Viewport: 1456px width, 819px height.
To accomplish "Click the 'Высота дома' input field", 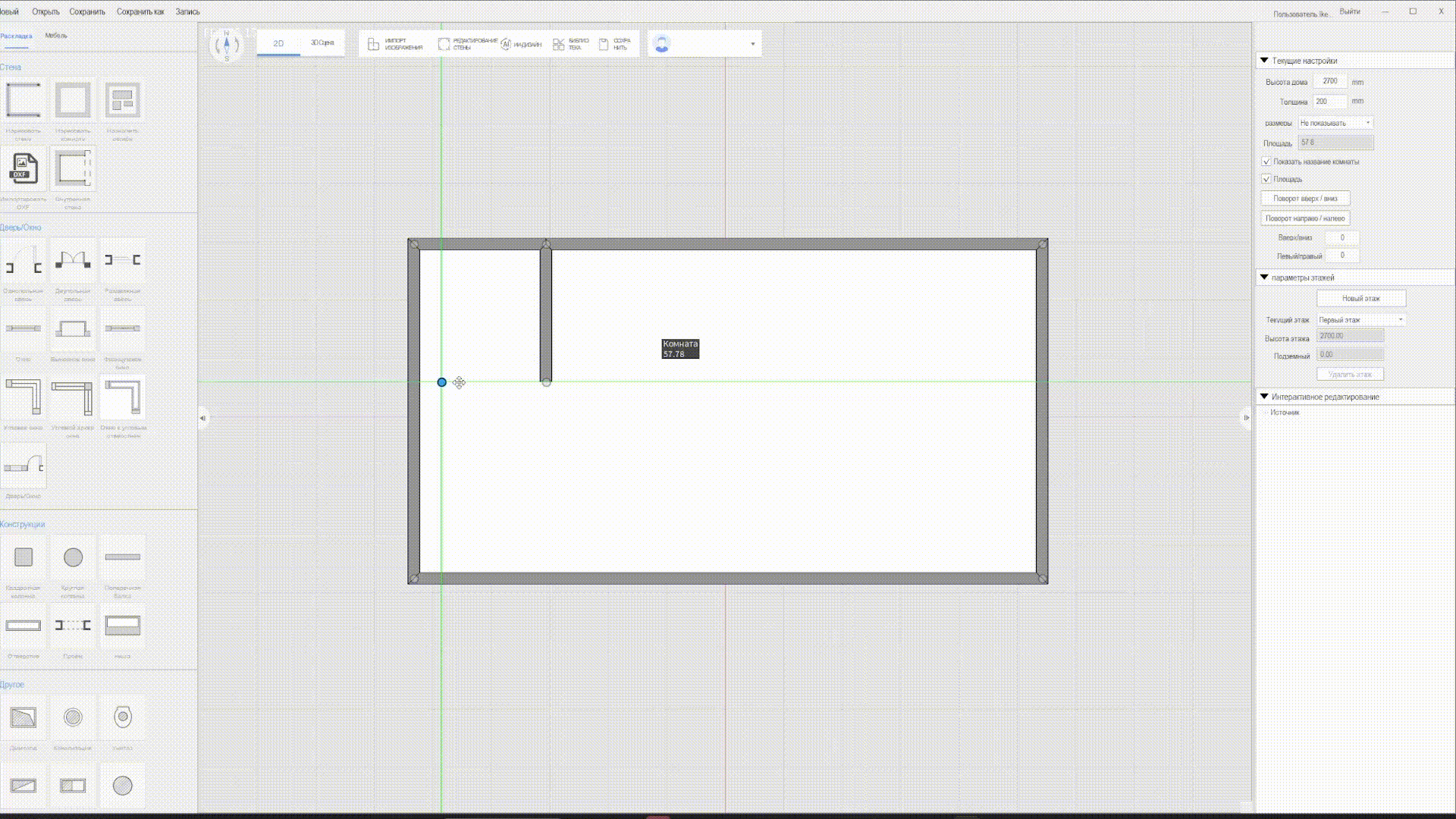I will point(1330,81).
